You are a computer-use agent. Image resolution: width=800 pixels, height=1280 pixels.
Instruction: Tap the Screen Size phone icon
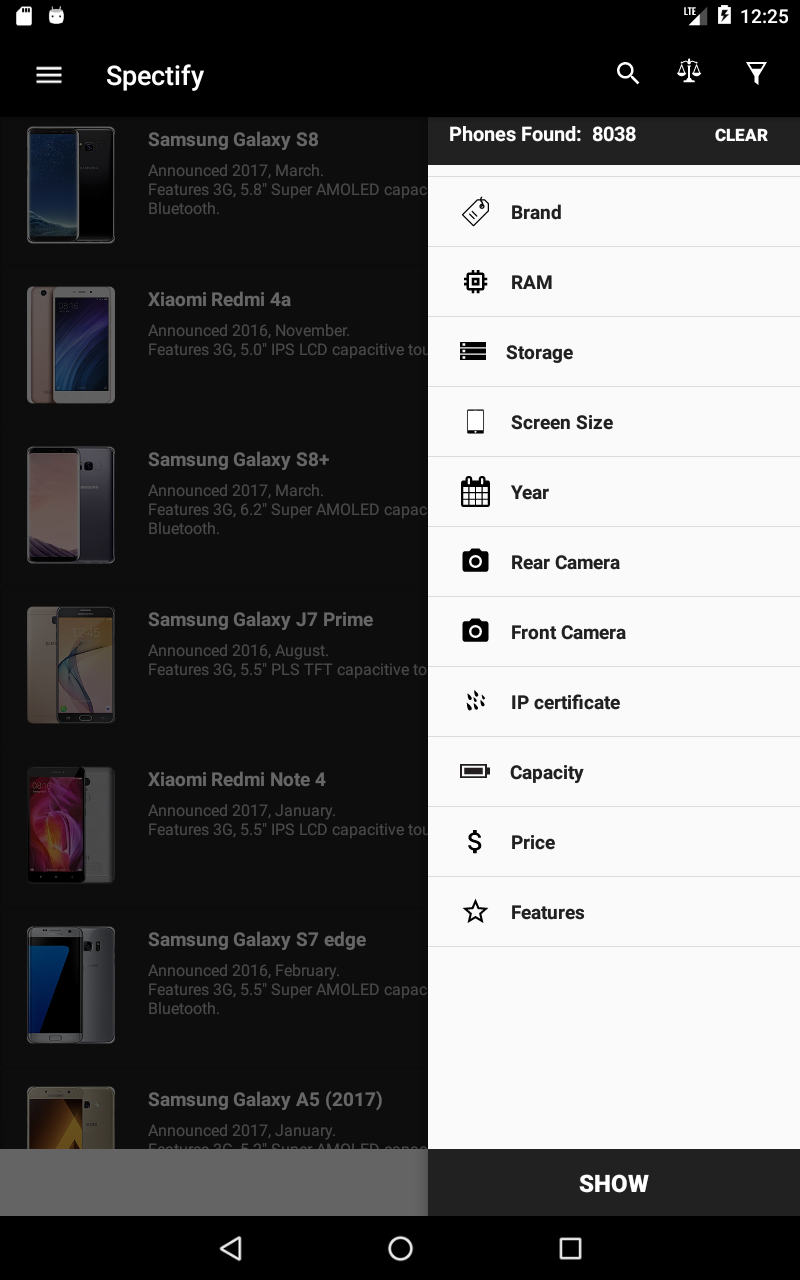click(x=476, y=422)
